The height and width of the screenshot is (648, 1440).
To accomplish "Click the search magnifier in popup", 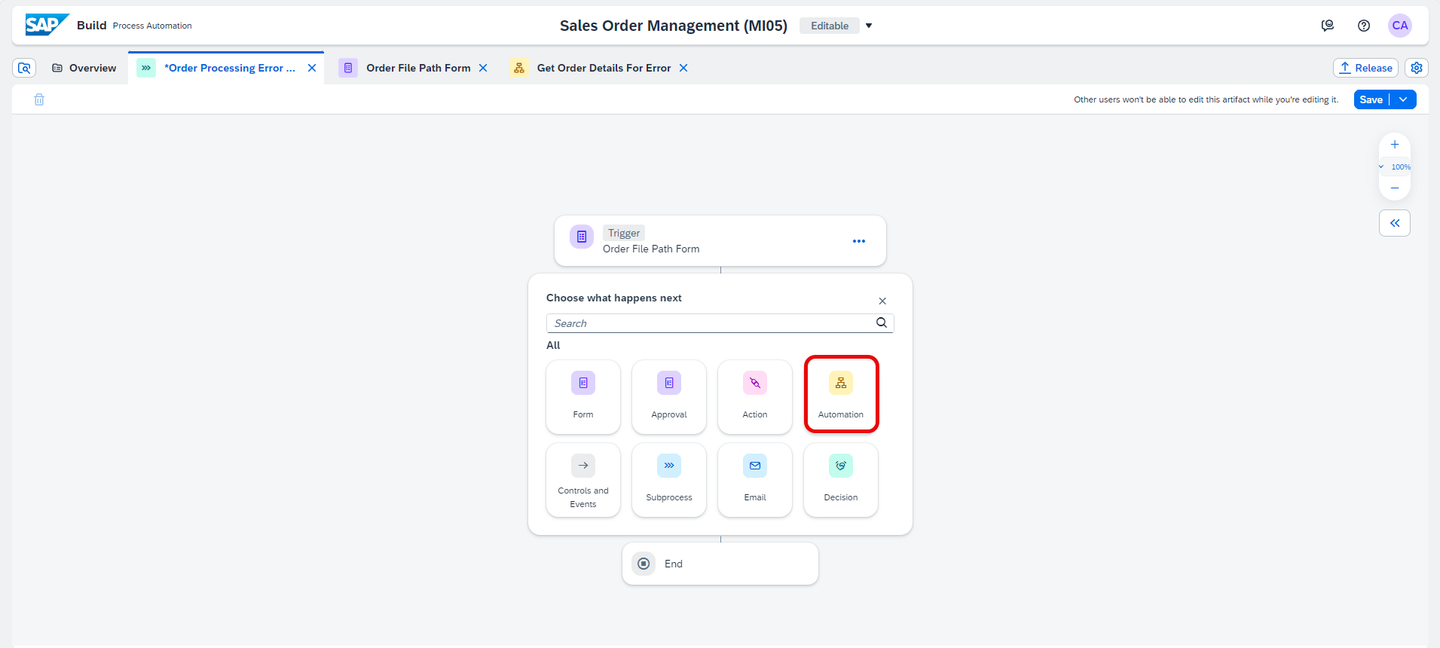I will pos(882,323).
